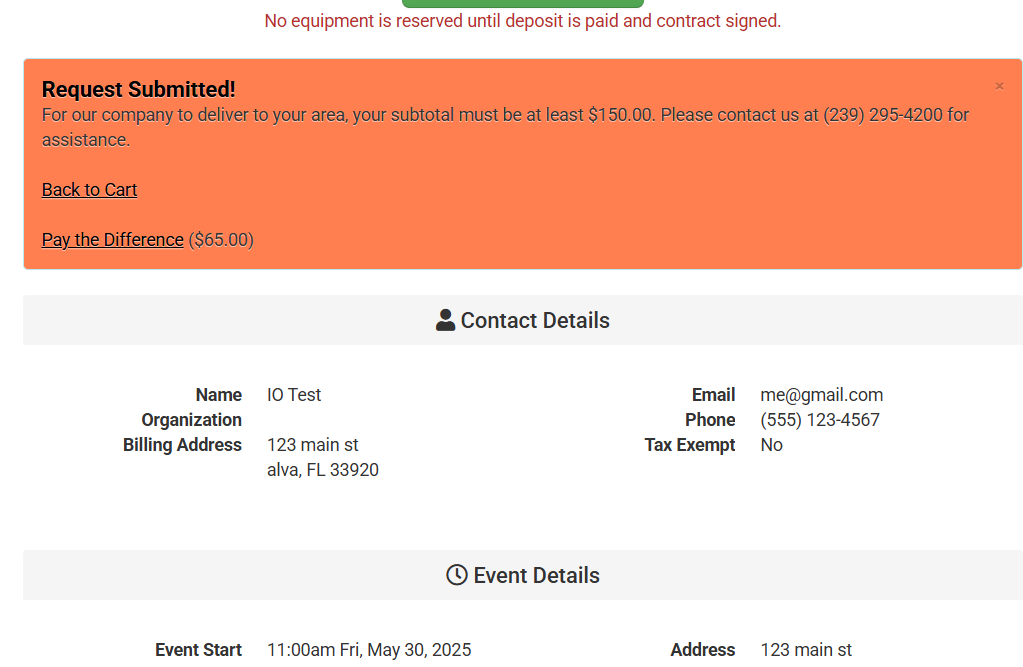Click the person icon beside Contact Details
Viewport: 1023px width, 667px height.
(446, 320)
